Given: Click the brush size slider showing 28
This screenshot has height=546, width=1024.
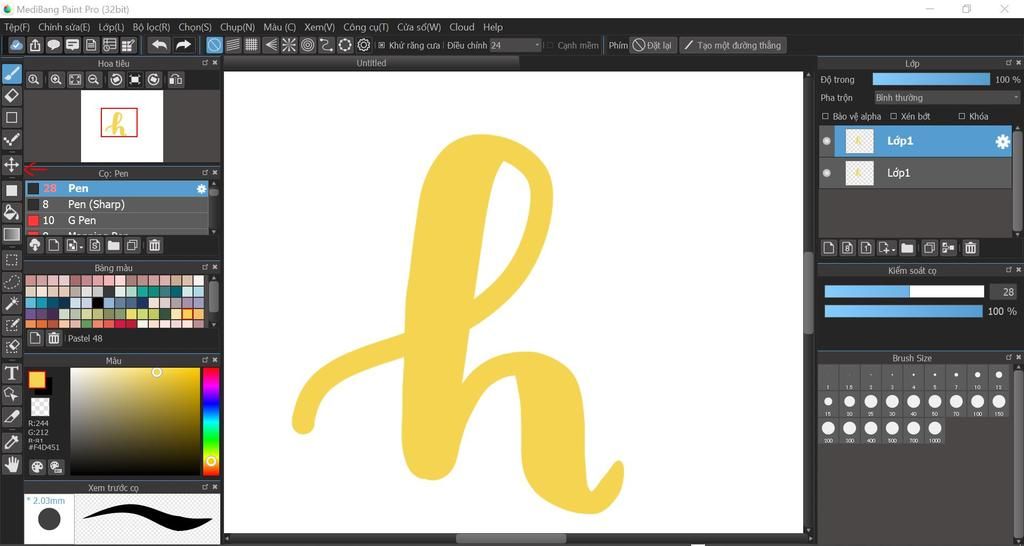Looking at the screenshot, I should [904, 291].
